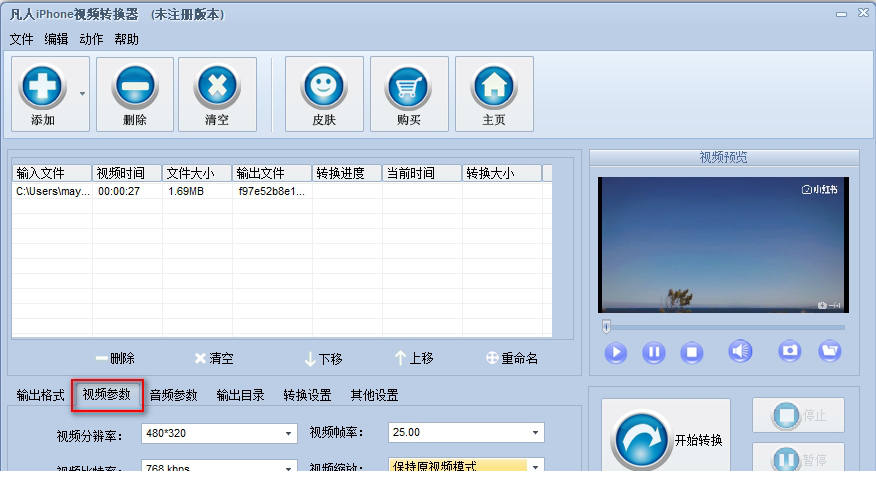Open the Home page (主页) house icon
This screenshot has height=489, width=876.
click(494, 87)
